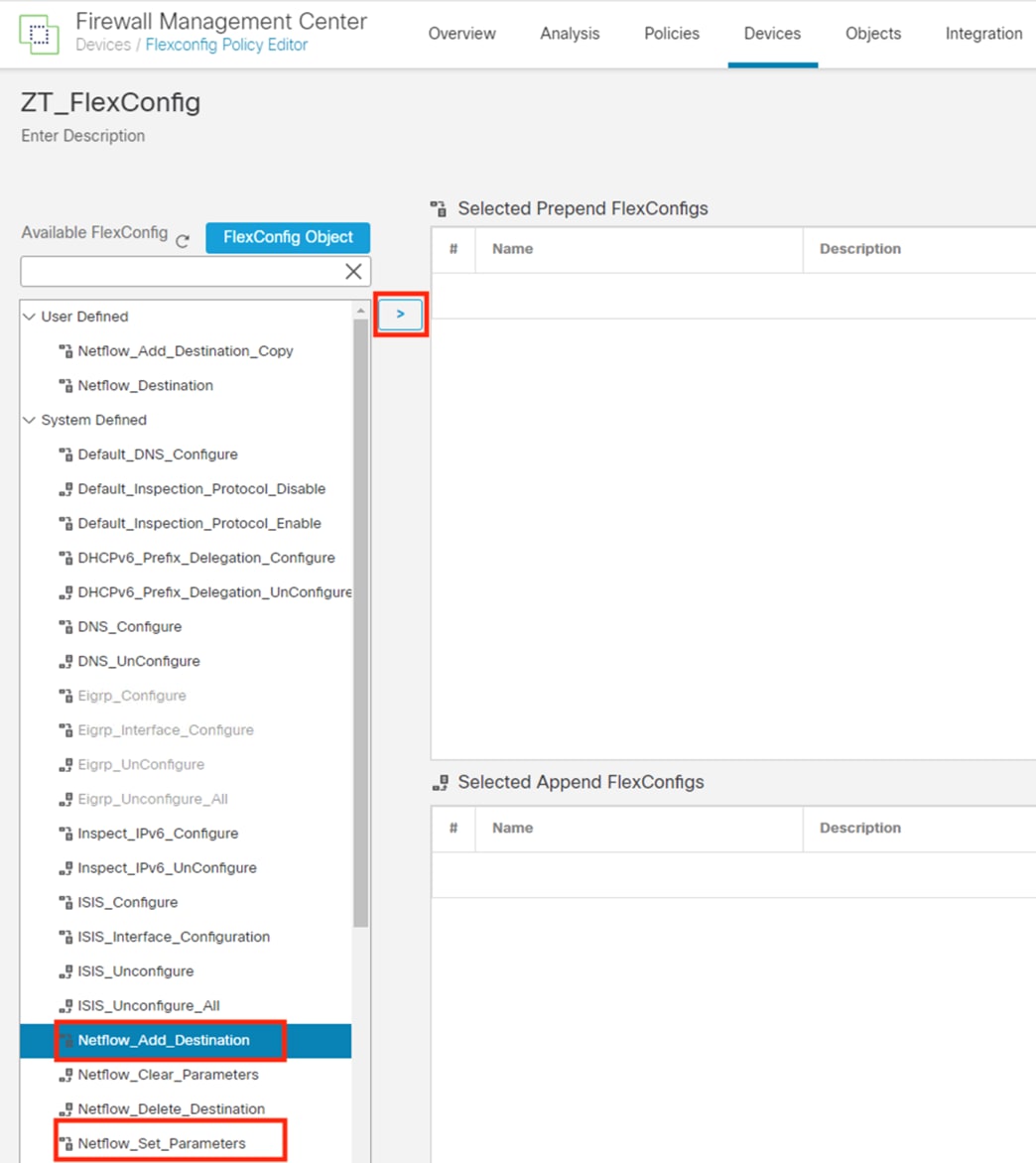Click the scrollbar up arrow in FlexConfig list
This screenshot has width=1036, height=1163.
click(360, 311)
